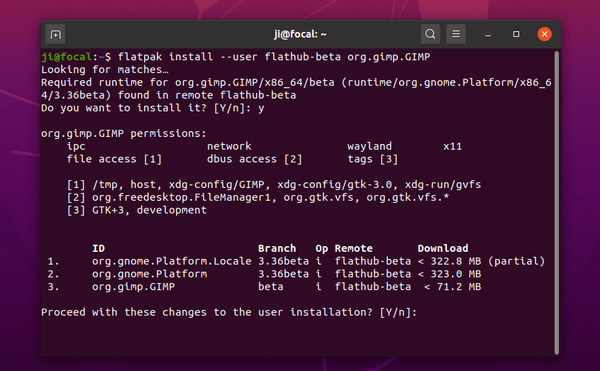This screenshot has width=600, height=371.
Task: Click the 'ipc' permission text
Action: [76, 146]
